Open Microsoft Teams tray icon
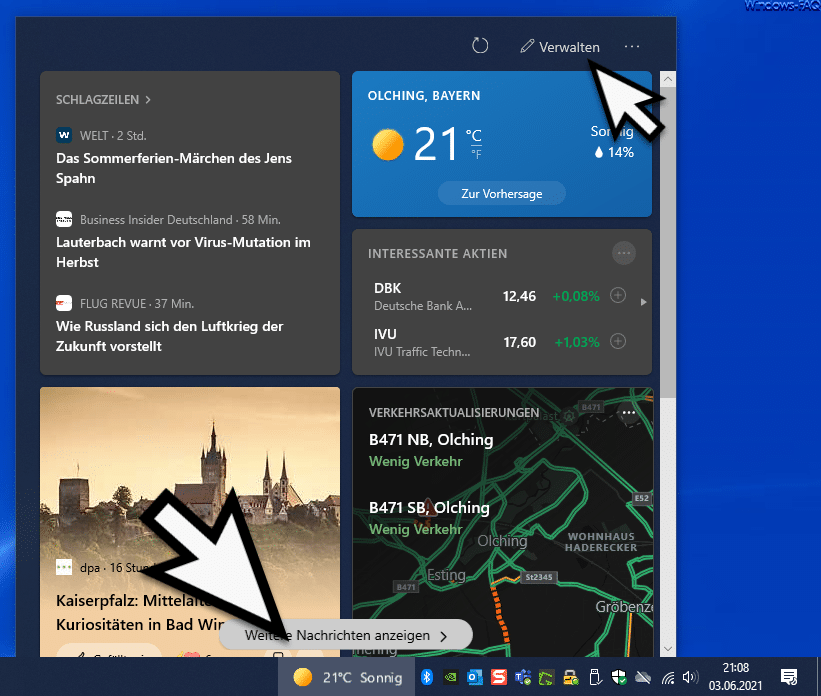 pyautogui.click(x=523, y=678)
